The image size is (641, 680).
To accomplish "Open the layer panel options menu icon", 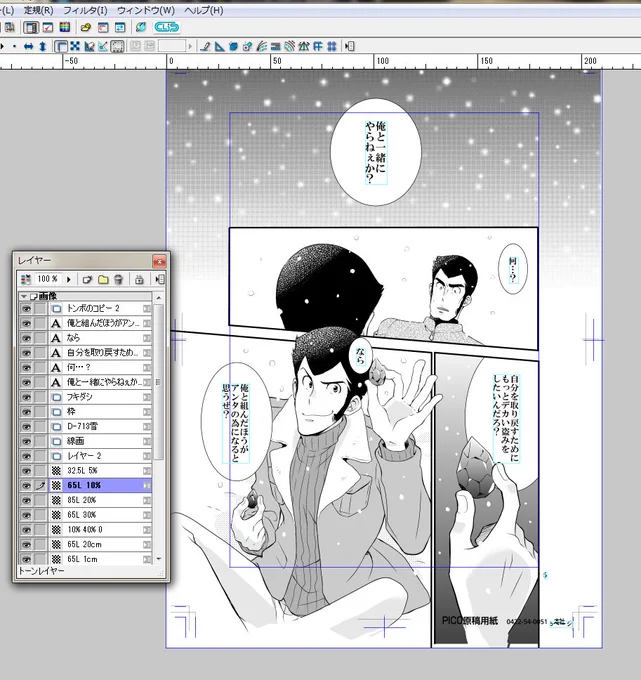I will pos(160,279).
